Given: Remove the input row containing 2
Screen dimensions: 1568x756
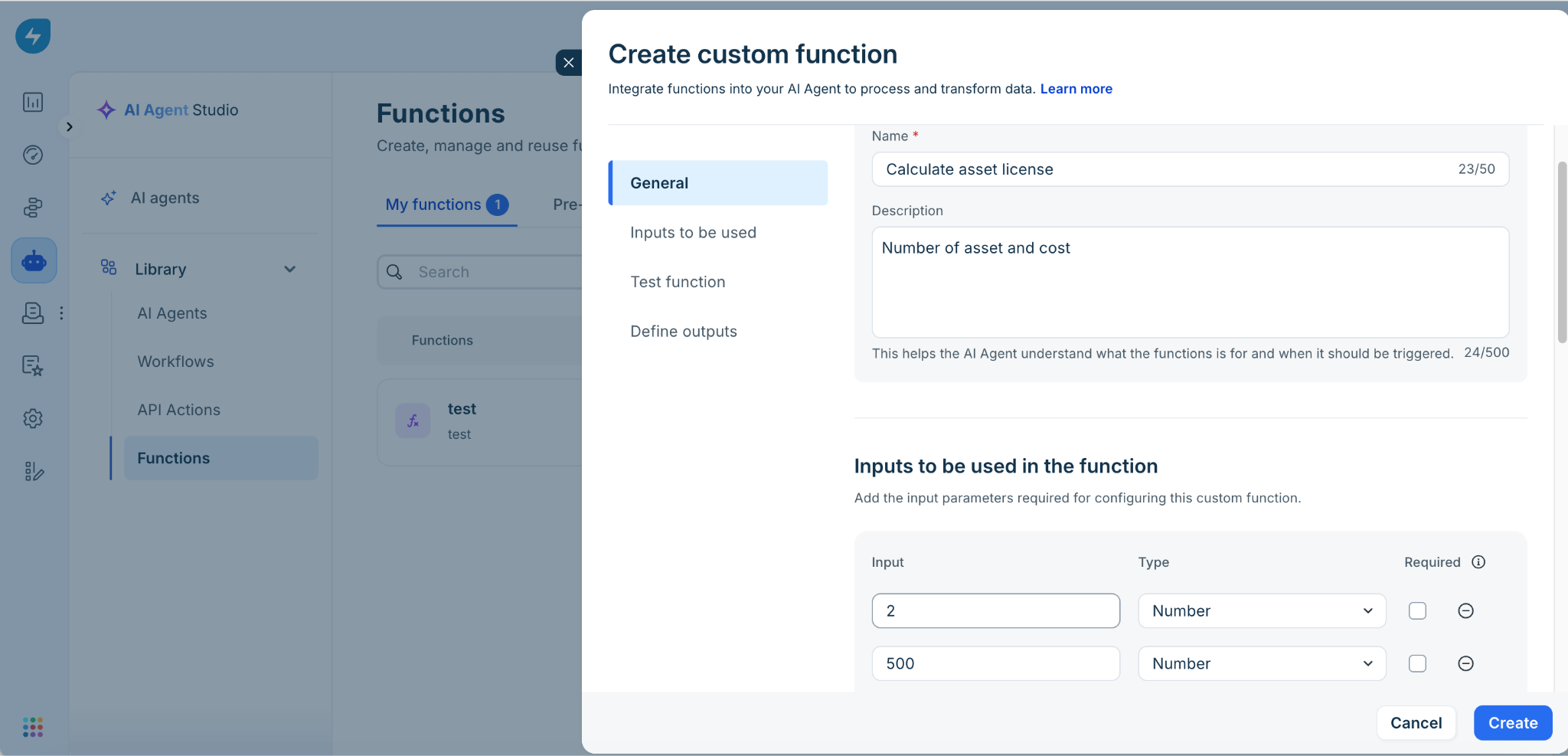Looking at the screenshot, I should tap(1465, 610).
